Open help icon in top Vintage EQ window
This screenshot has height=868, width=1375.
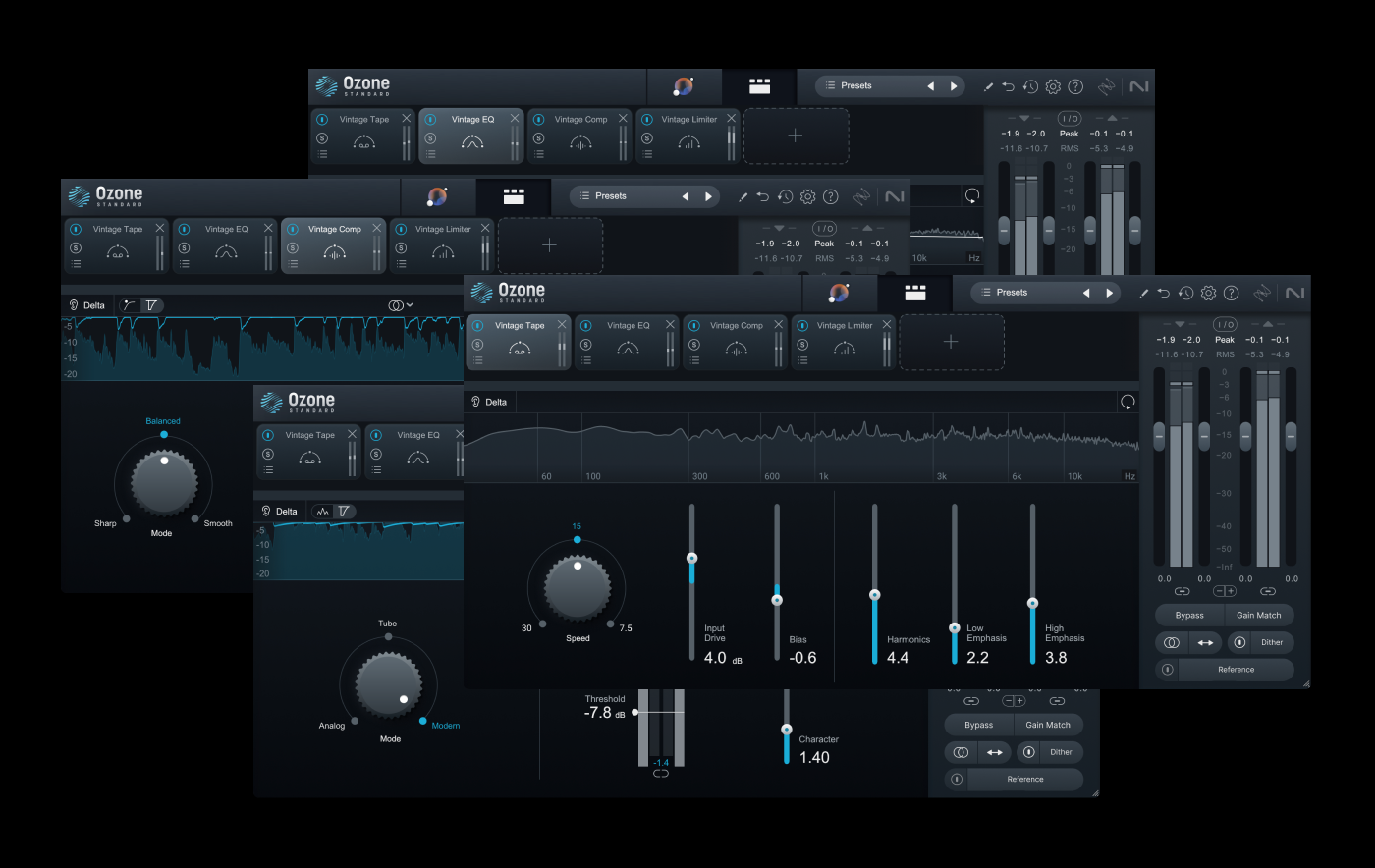1075,86
